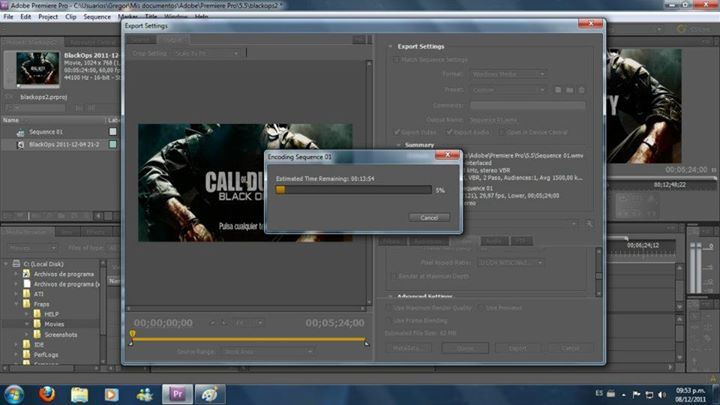Viewport: 720px width, 405px height.
Task: Select Sequence 01 in project panel
Action: click(45, 132)
